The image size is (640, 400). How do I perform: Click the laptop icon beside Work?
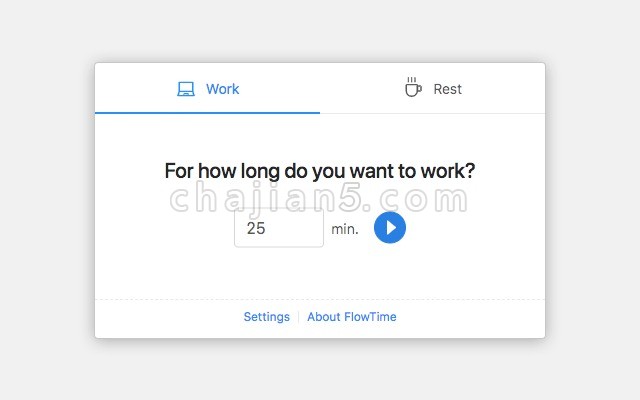click(x=186, y=89)
